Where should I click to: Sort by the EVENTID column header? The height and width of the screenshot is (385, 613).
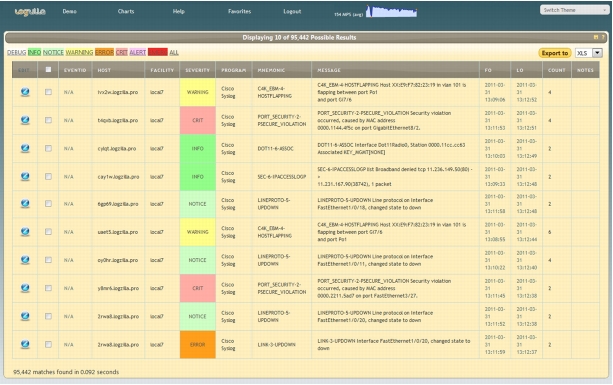point(75,70)
